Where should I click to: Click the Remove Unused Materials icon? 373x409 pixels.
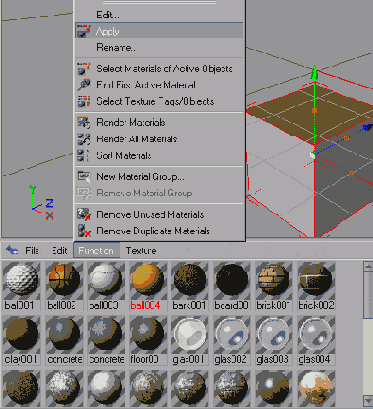[x=84, y=214]
